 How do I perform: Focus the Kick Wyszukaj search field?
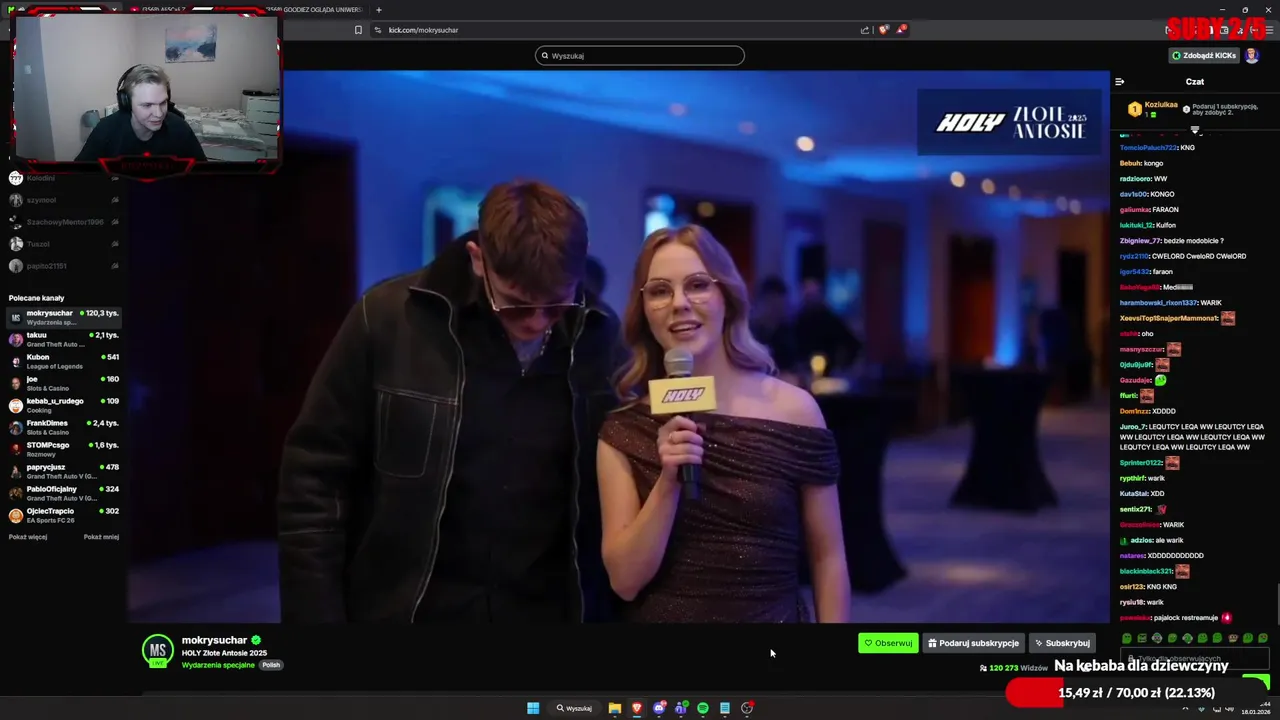coord(640,56)
